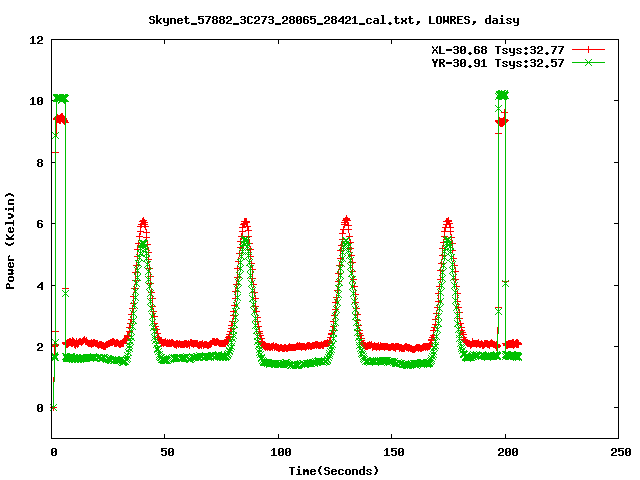The width and height of the screenshot is (640, 480).
Task: Click the Power (Kelvin) y-axis label
Action: 10,241
